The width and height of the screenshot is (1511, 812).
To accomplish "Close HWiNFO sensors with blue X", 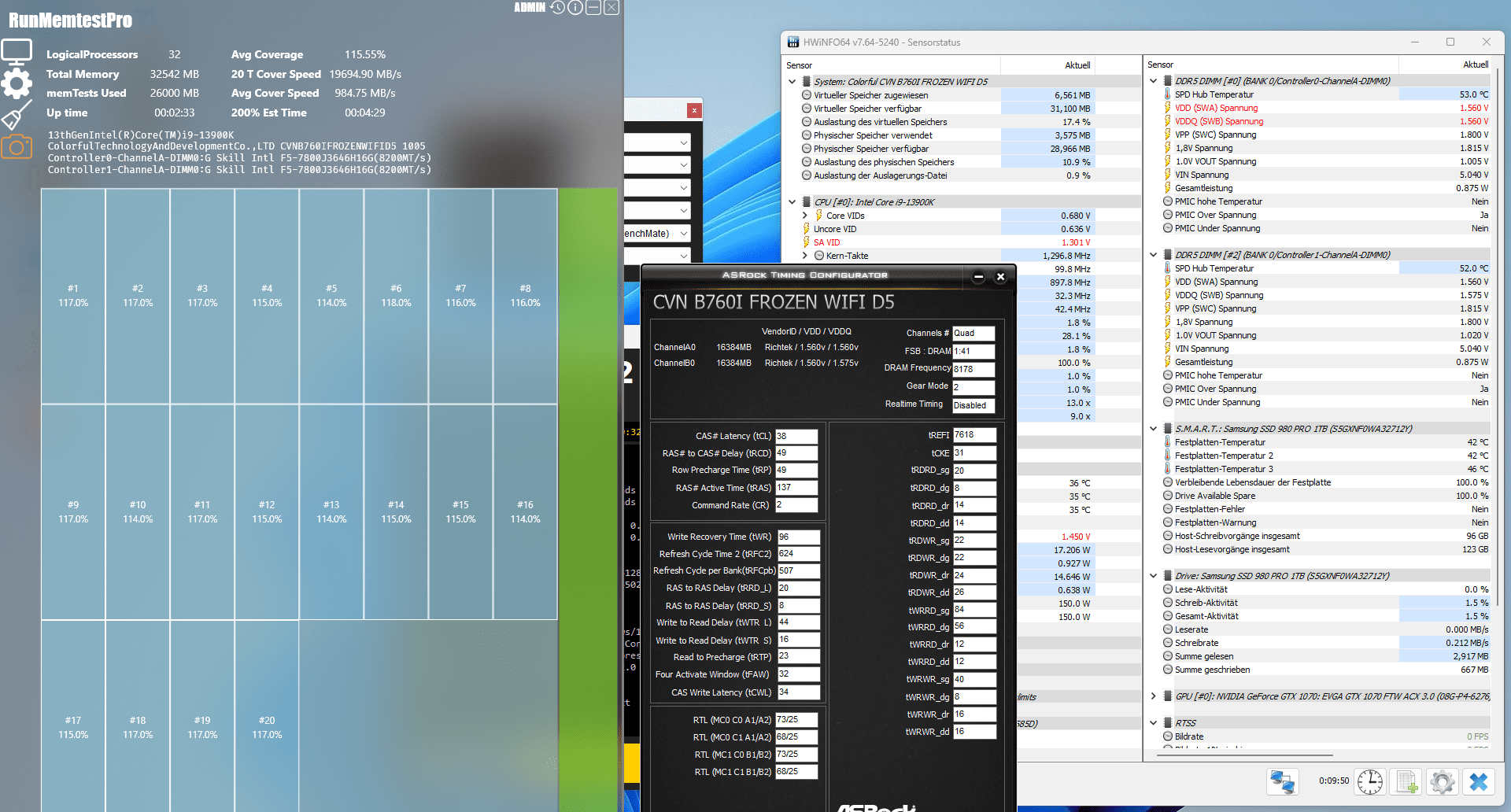I will pos(1479,781).
